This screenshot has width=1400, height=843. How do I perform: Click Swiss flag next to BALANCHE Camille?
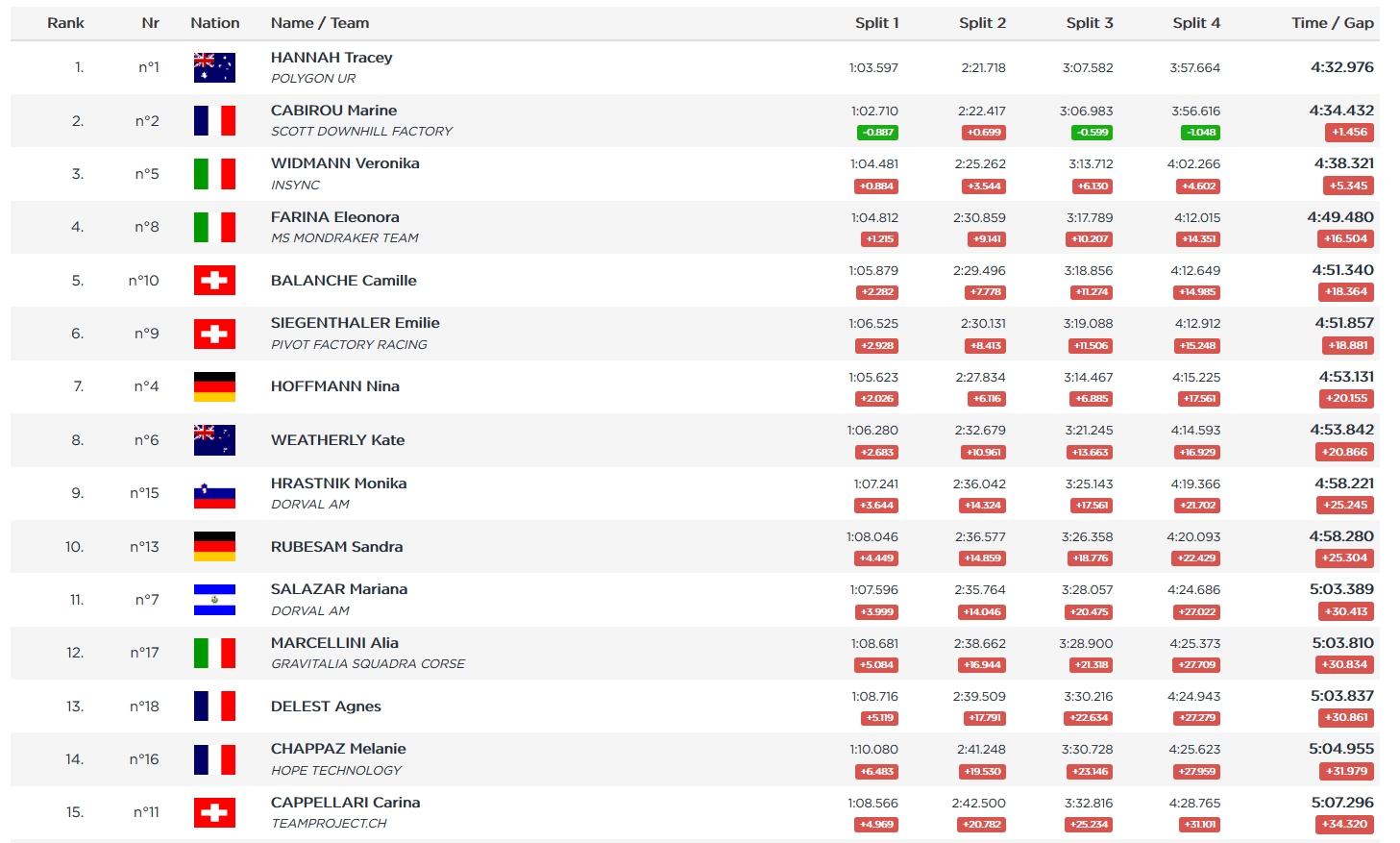tap(214, 281)
